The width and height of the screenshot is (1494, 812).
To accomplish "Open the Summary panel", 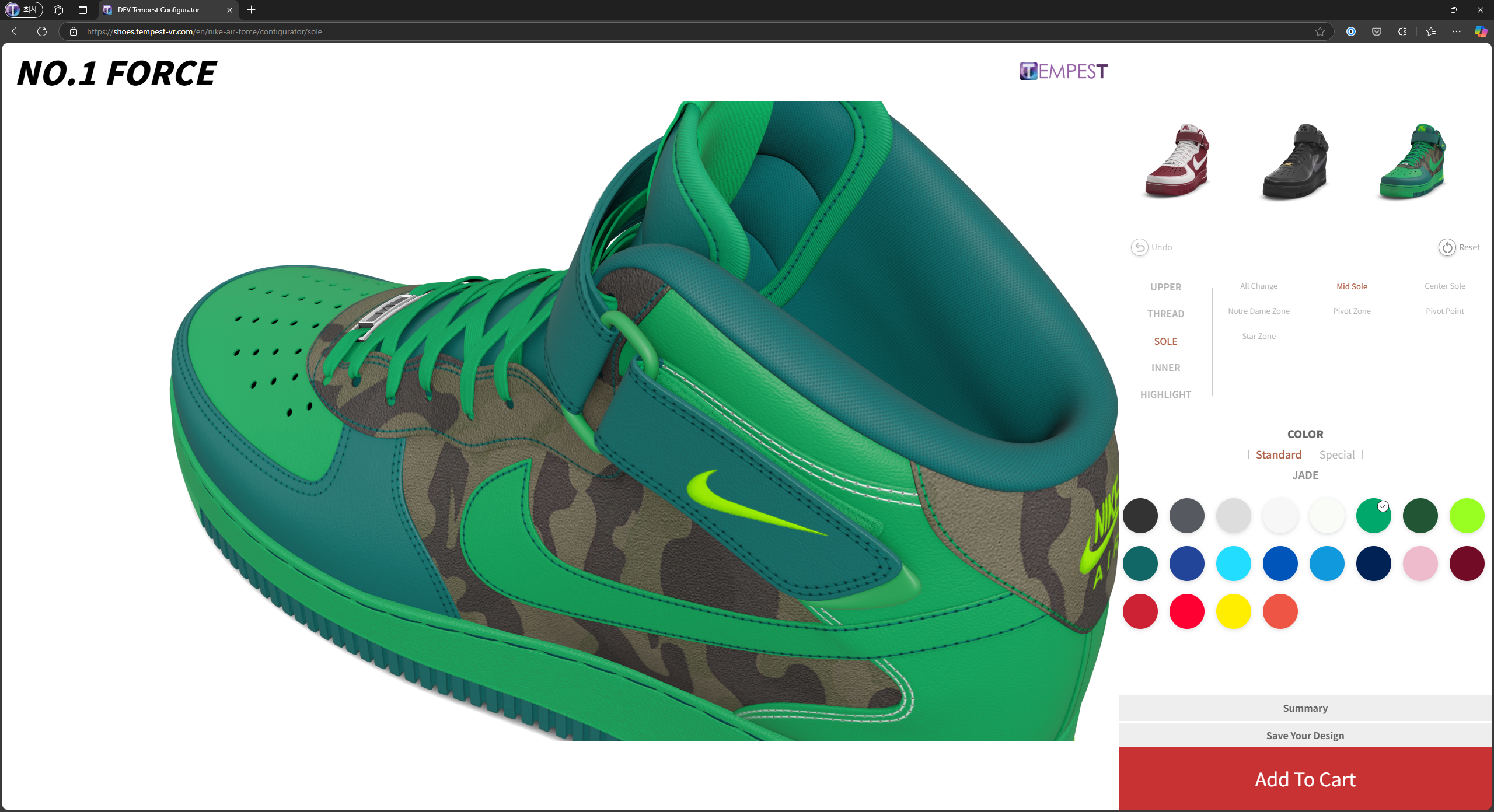I will [x=1305, y=708].
